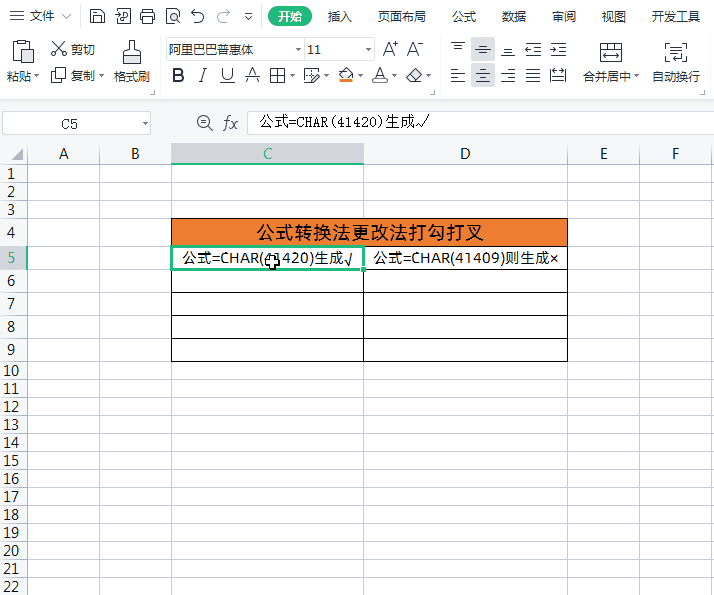This screenshot has width=714, height=595.
Task: Open the Formulas (公式) tab
Action: (x=463, y=16)
